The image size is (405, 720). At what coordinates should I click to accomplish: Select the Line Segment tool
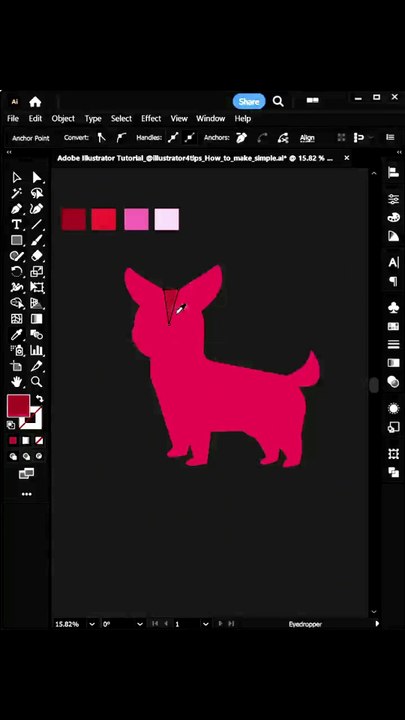pos(37,225)
